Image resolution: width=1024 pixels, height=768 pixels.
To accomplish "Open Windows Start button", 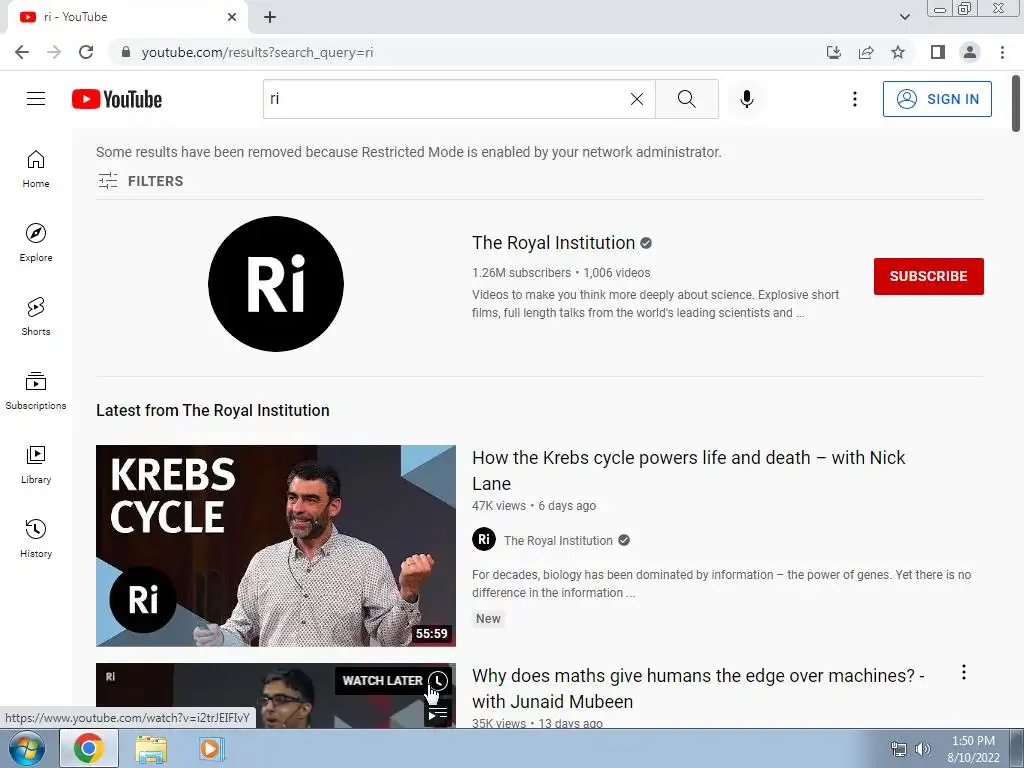I will (x=26, y=748).
